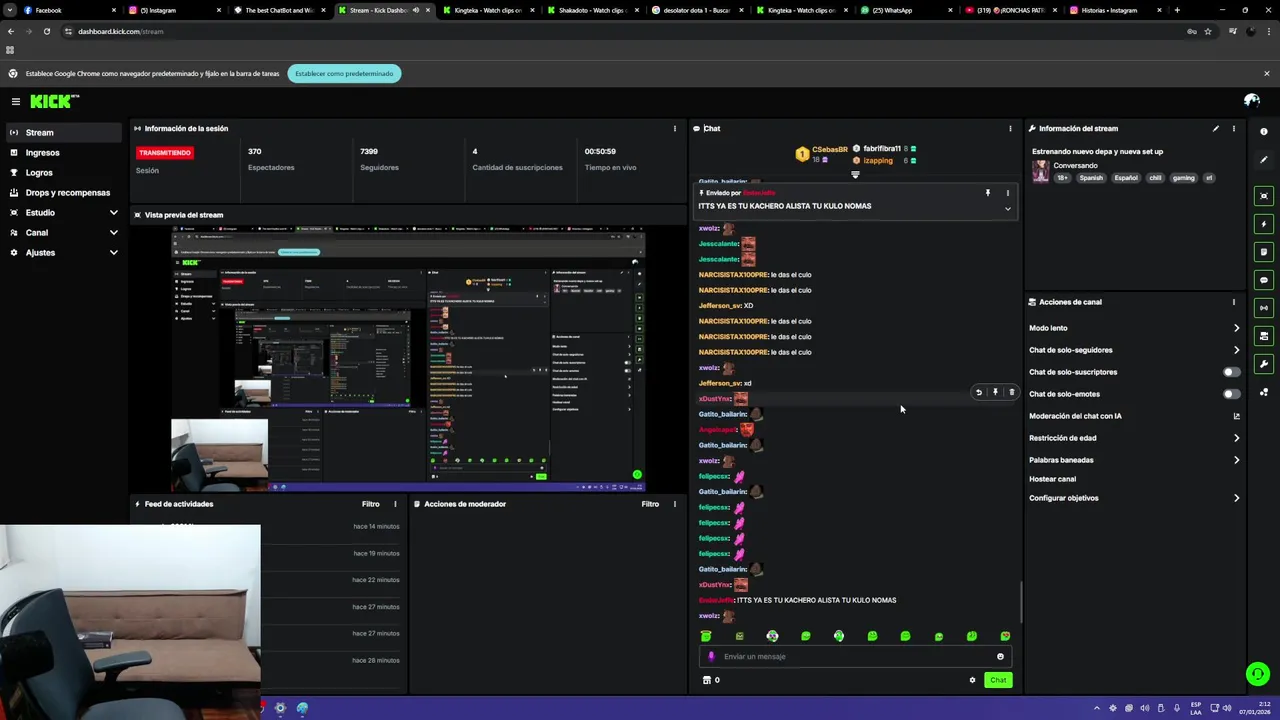Expand Palabras baneadas settings
Viewport: 1280px width, 720px height.
point(1236,460)
